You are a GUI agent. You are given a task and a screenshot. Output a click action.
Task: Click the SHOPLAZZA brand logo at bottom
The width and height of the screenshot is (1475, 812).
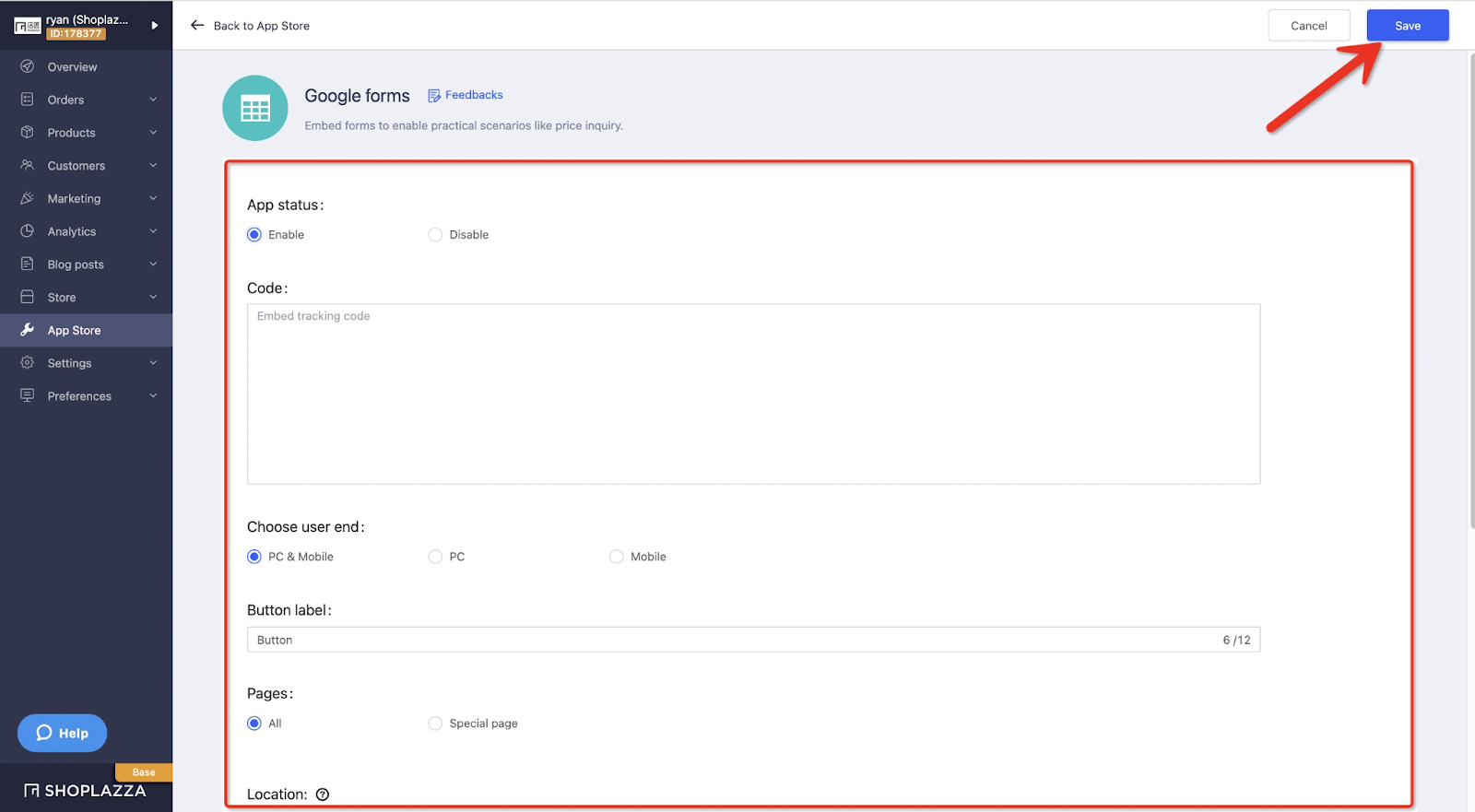[85, 791]
